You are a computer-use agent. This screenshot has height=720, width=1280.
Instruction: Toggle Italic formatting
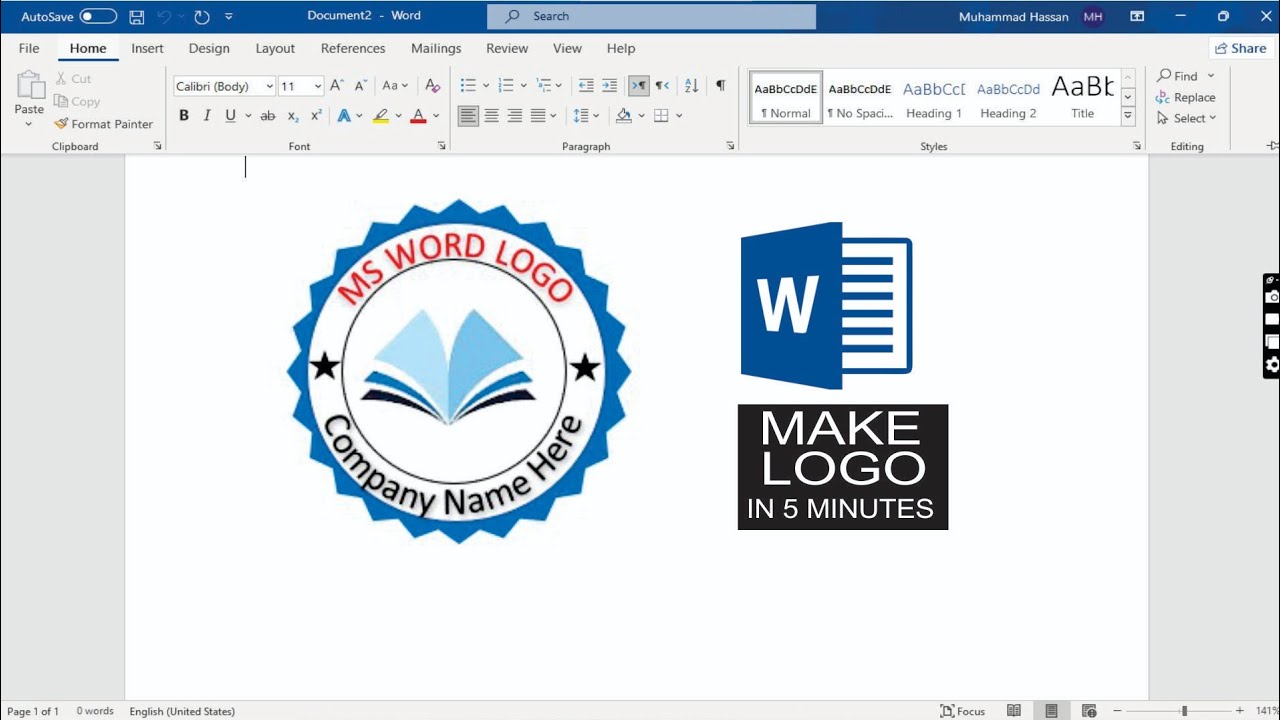[207, 116]
